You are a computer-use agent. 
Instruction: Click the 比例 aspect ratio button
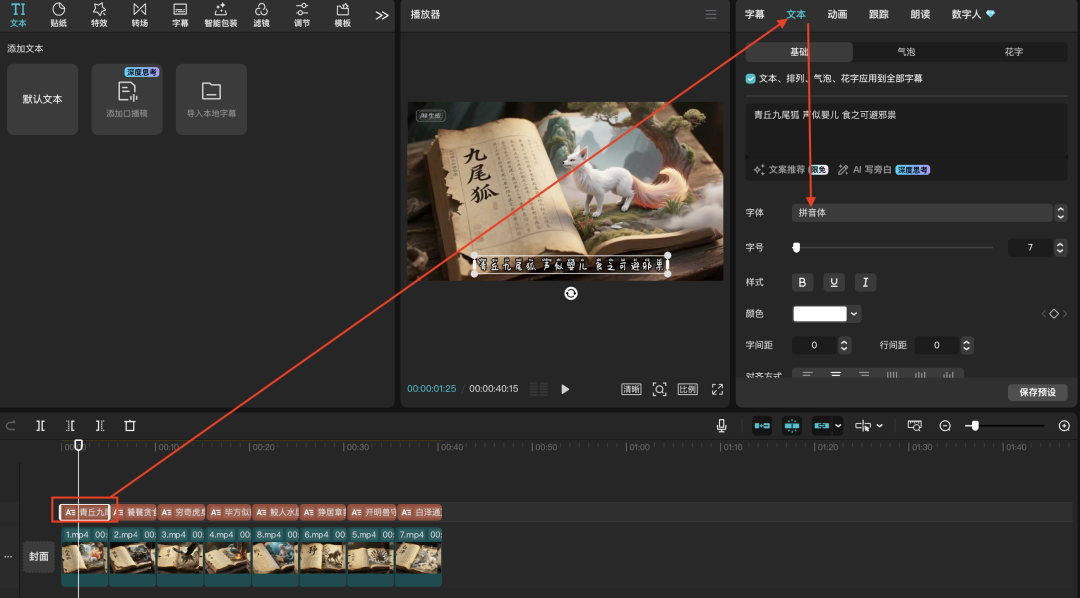[x=687, y=389]
